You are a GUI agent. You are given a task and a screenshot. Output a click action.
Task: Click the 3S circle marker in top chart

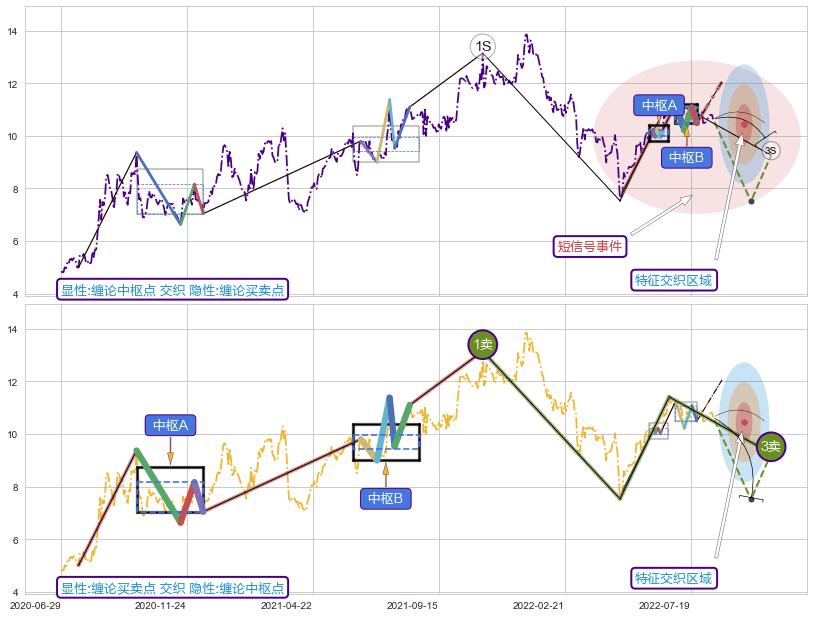tap(770, 150)
